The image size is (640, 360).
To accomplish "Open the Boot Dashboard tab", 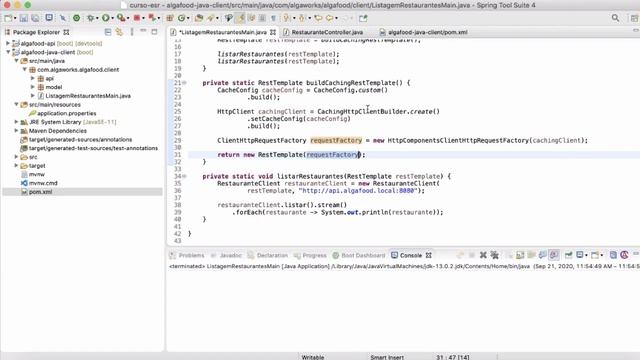I will 363,256.
